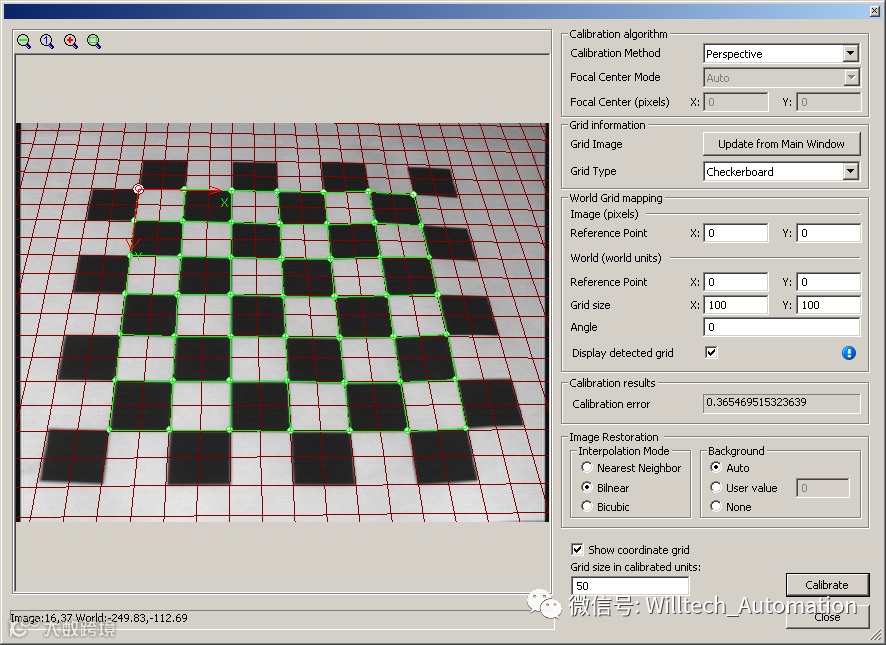
Task: Open the Grid Type dropdown
Action: pyautogui.click(x=781, y=171)
